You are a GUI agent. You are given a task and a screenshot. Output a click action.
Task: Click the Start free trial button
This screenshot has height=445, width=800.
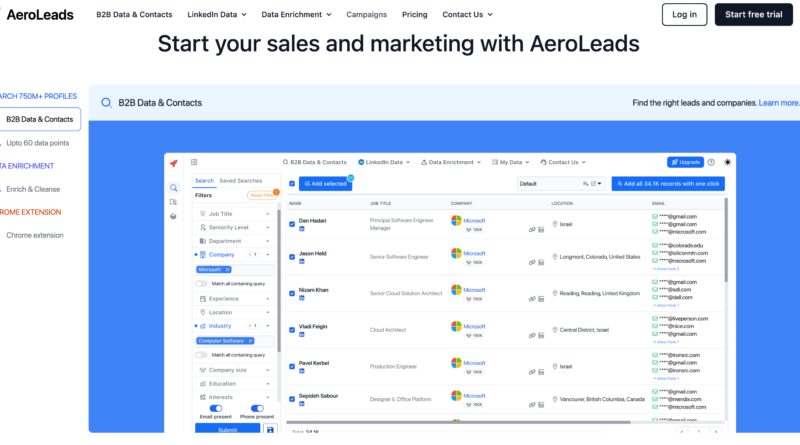click(754, 14)
